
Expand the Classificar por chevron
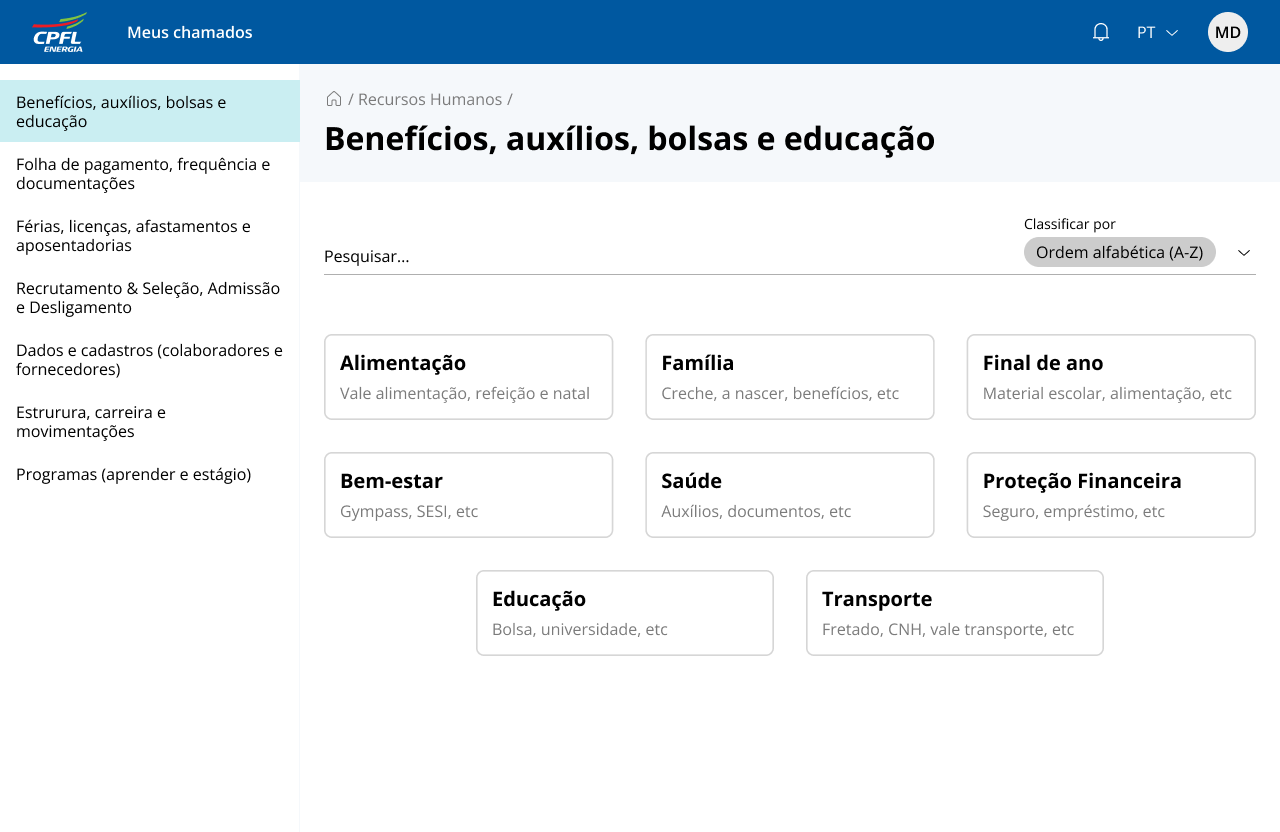[x=1244, y=253]
